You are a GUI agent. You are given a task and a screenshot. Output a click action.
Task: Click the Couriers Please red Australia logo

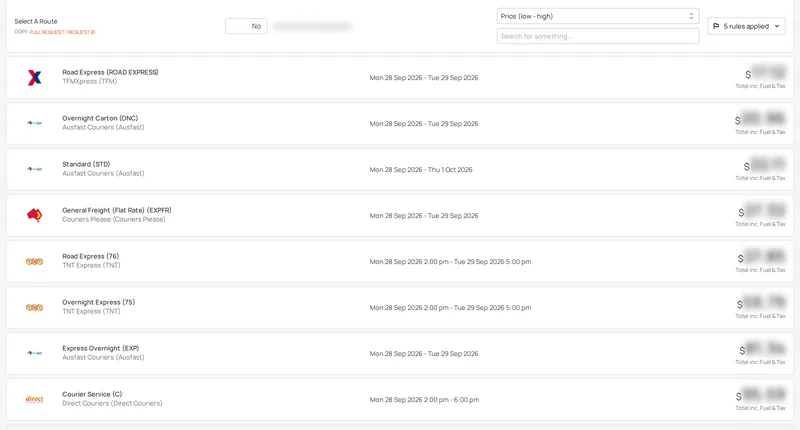pos(34,215)
